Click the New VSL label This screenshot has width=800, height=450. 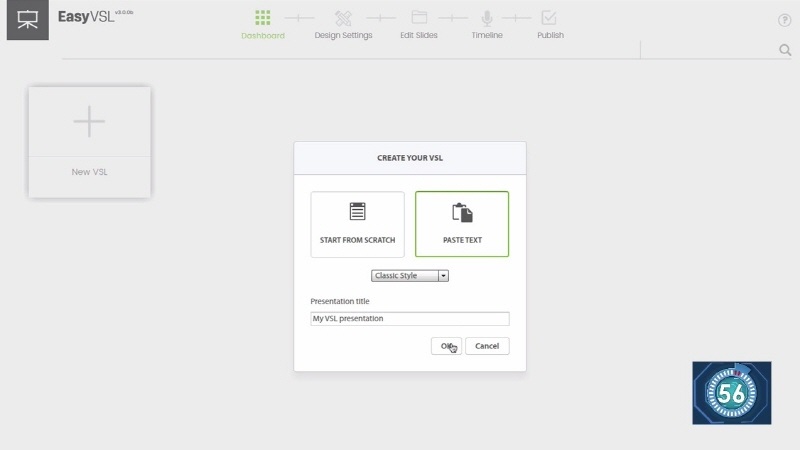click(89, 172)
